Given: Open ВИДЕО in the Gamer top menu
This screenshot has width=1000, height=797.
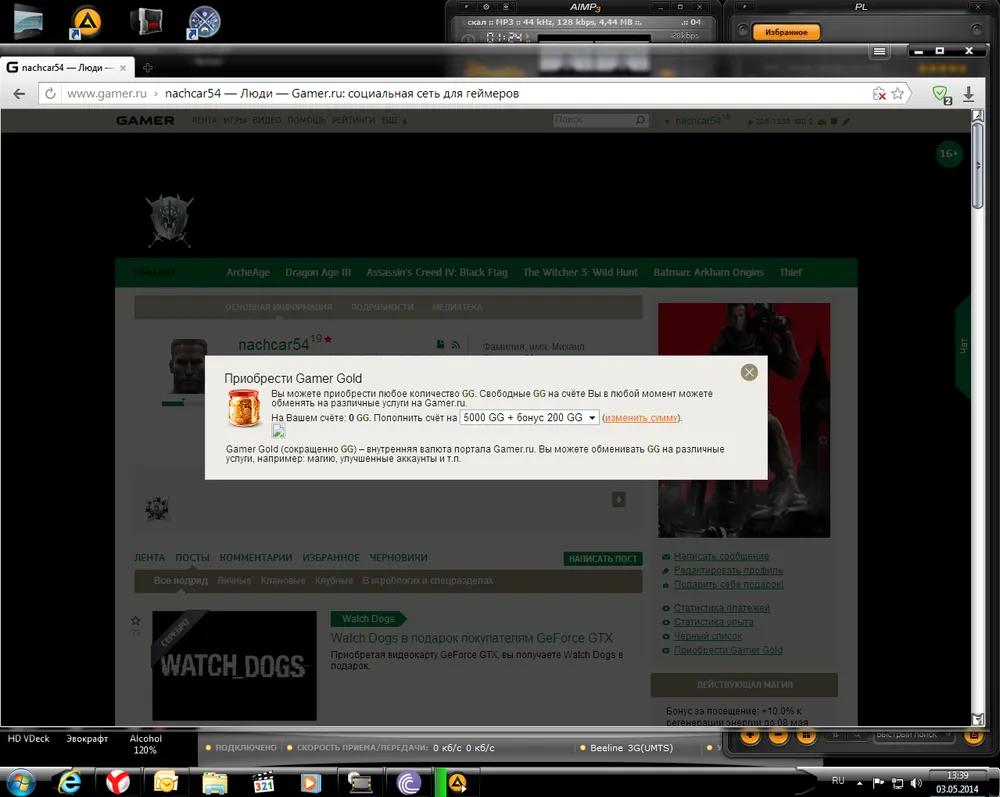Looking at the screenshot, I should (x=267, y=121).
